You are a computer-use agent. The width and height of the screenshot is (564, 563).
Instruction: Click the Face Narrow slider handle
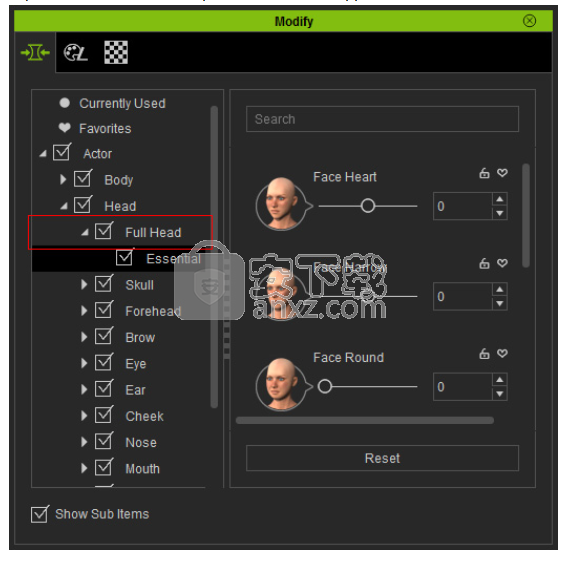(368, 296)
